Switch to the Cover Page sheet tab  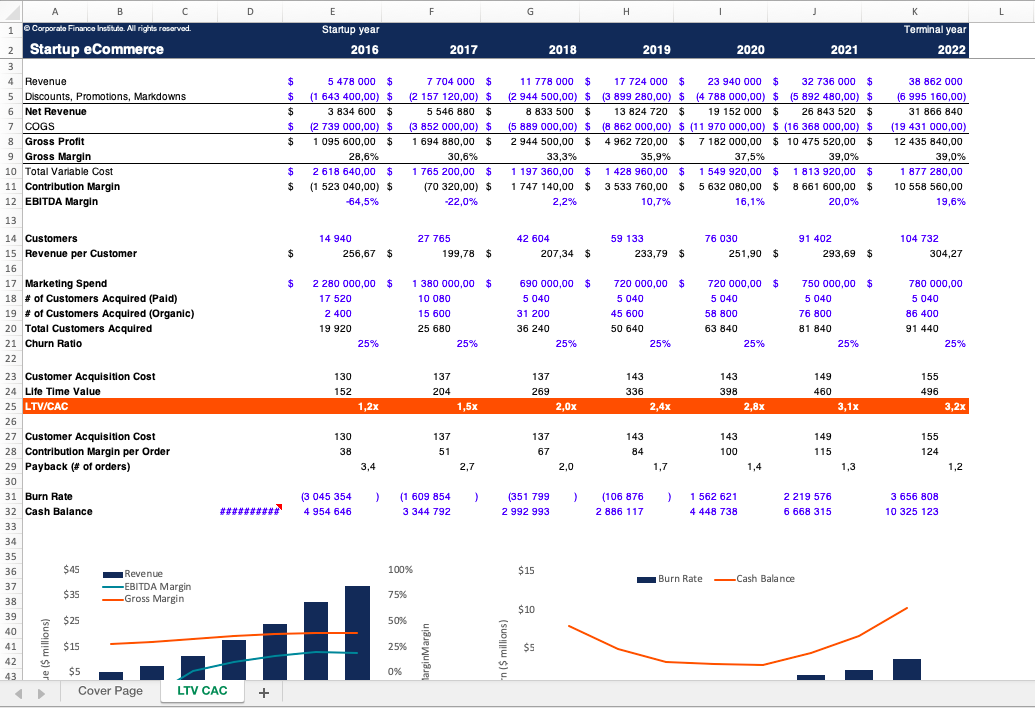point(110,691)
